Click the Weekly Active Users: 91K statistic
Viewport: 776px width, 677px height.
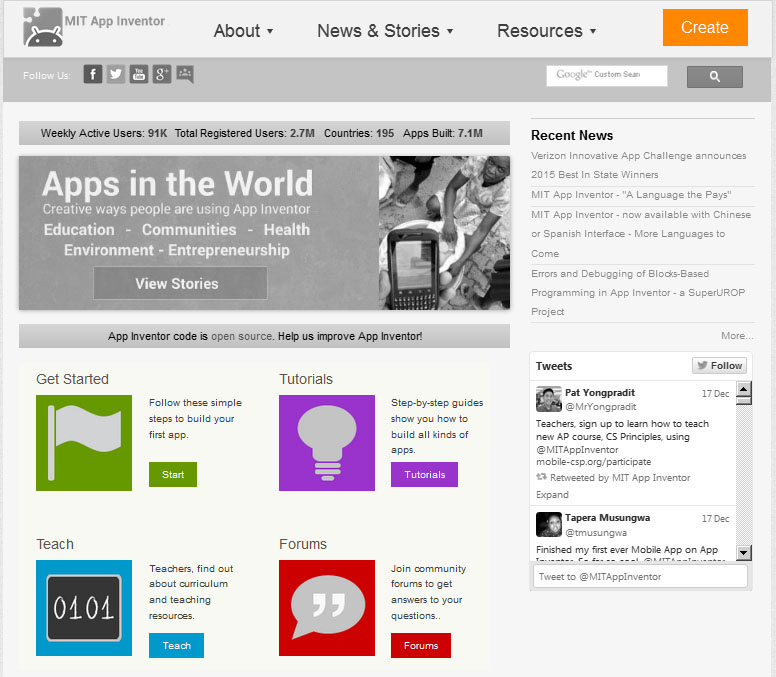click(104, 133)
